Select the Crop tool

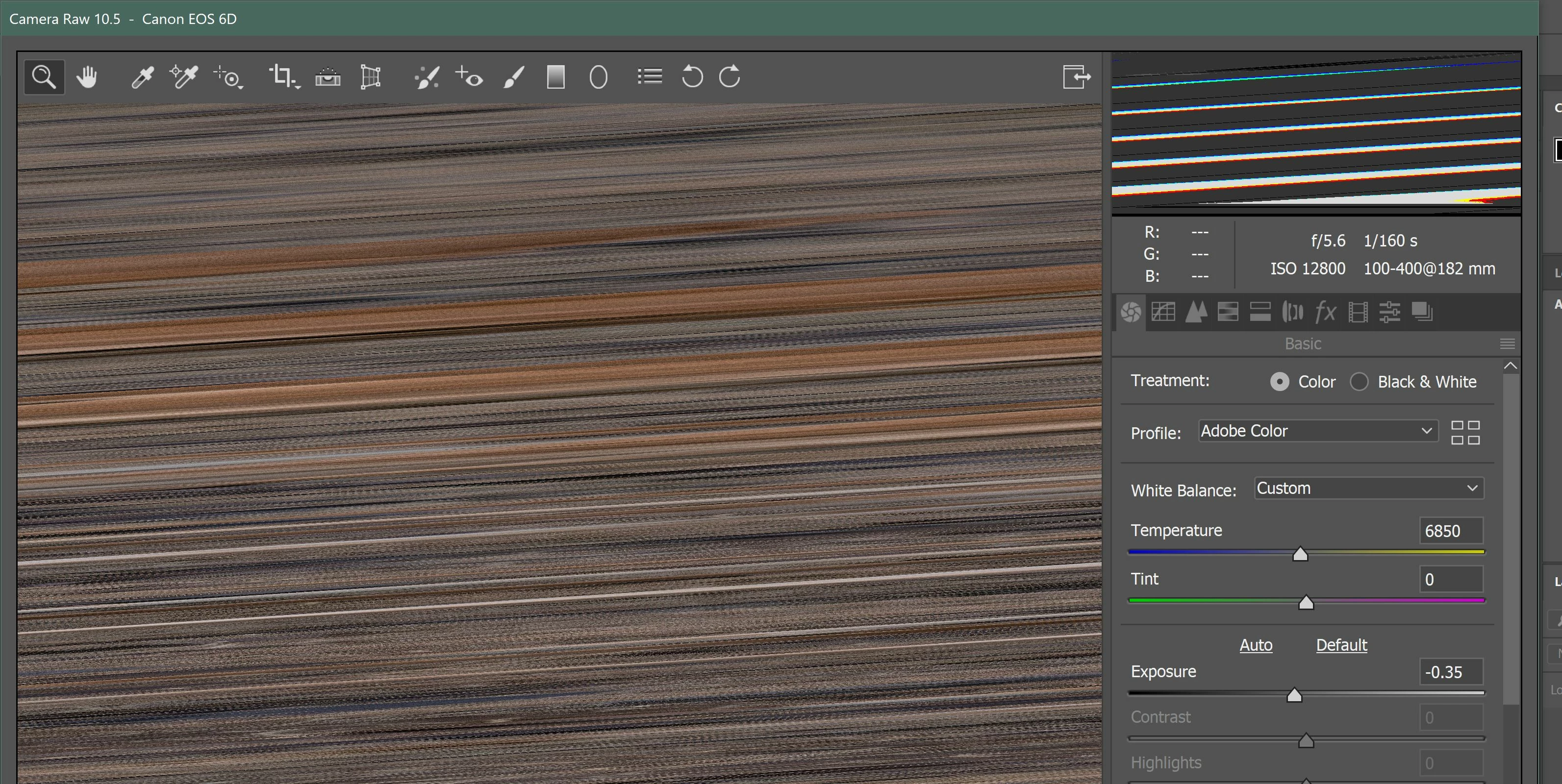pos(282,77)
